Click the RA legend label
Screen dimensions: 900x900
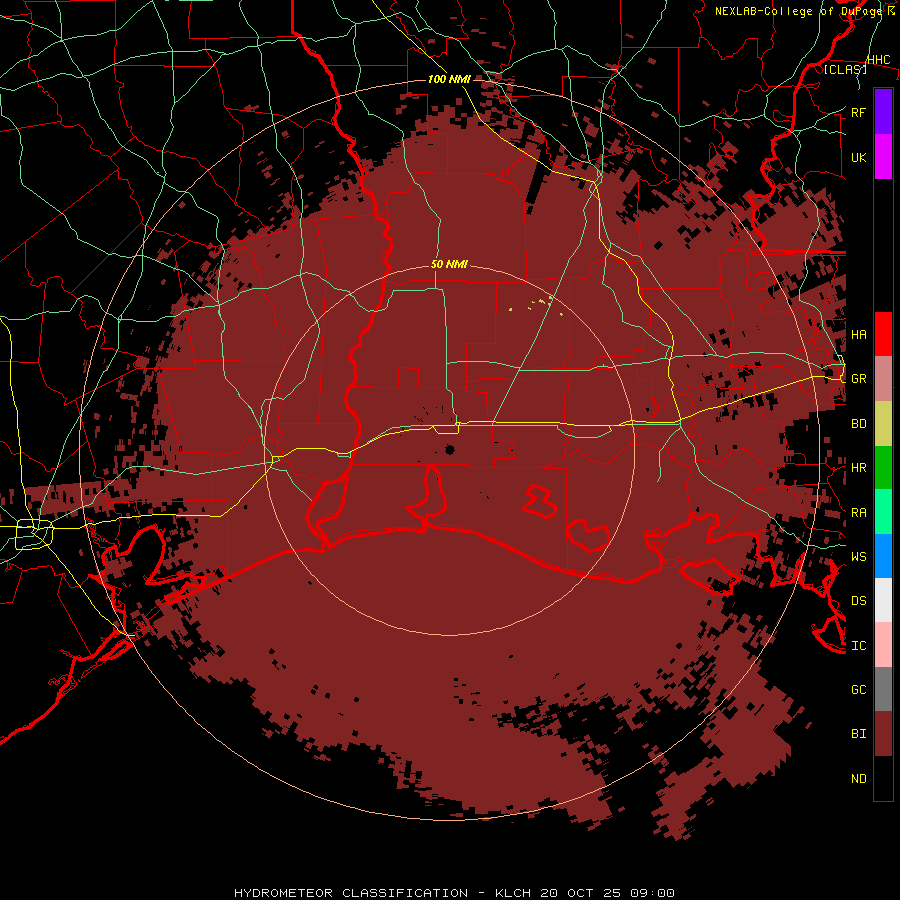coord(858,513)
